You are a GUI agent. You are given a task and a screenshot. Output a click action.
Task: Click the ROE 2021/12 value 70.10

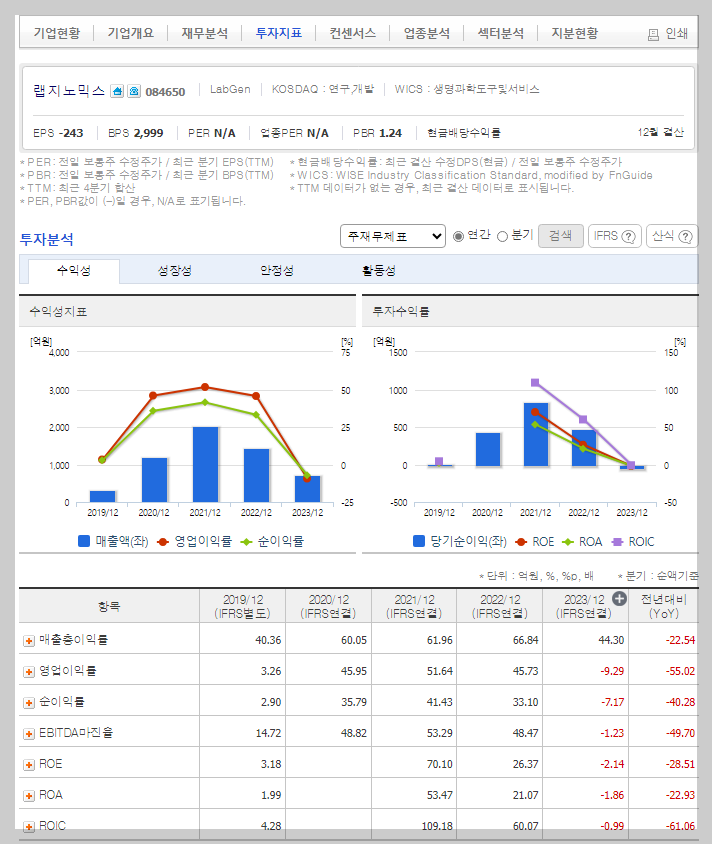pyautogui.click(x=440, y=764)
